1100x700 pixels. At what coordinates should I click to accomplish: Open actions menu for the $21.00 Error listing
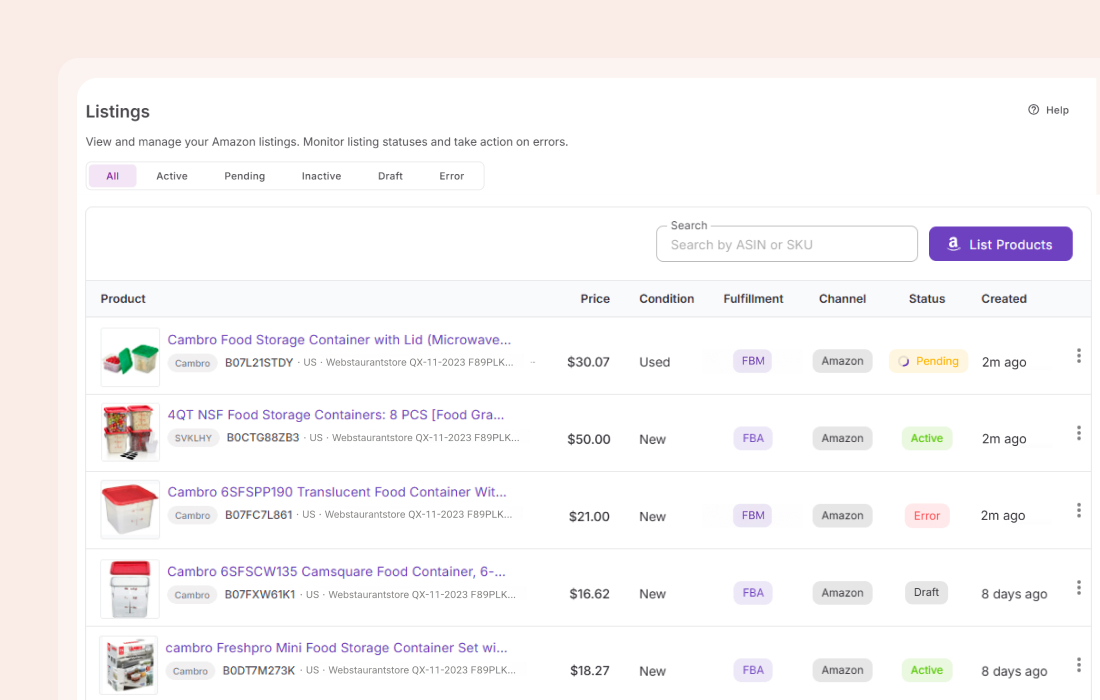click(1078, 510)
